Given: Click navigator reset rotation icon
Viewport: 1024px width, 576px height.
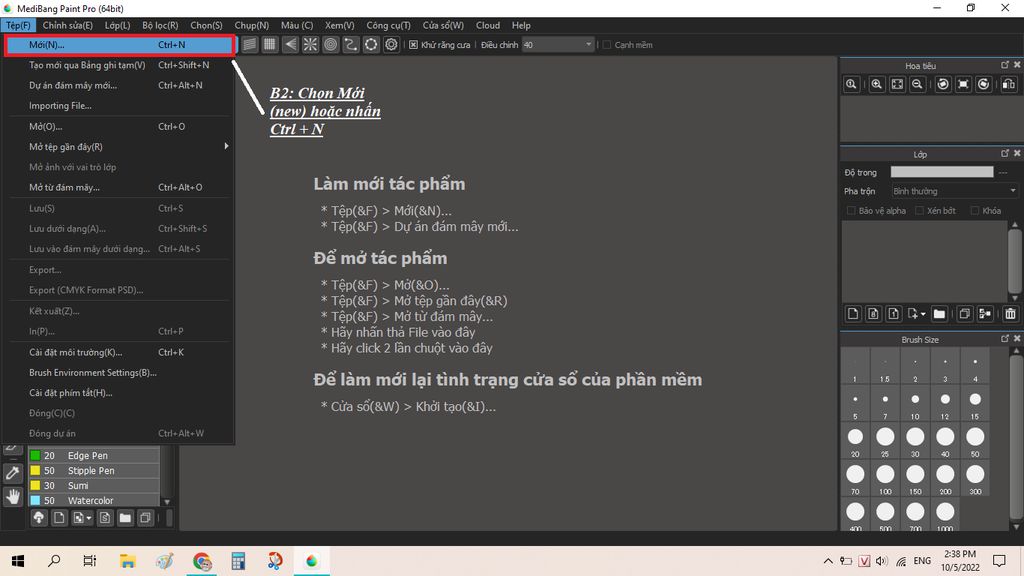Looking at the screenshot, I should pos(963,84).
